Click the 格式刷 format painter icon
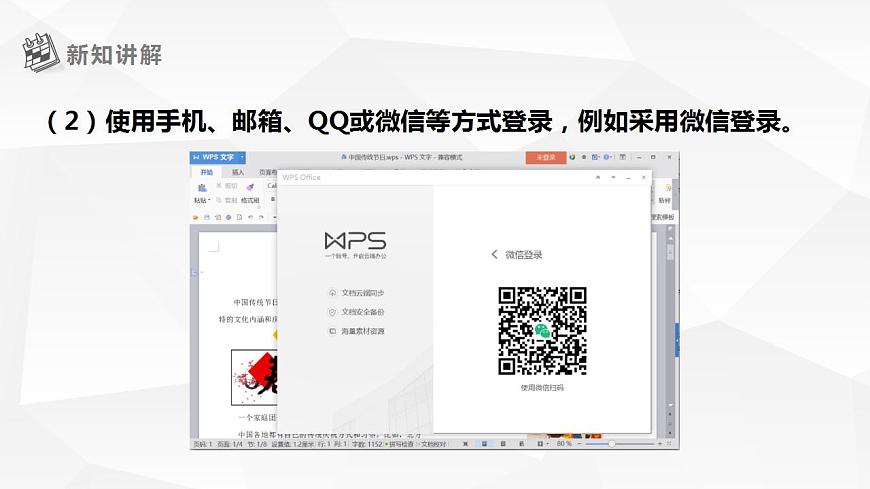The width and height of the screenshot is (870, 489). [x=250, y=187]
